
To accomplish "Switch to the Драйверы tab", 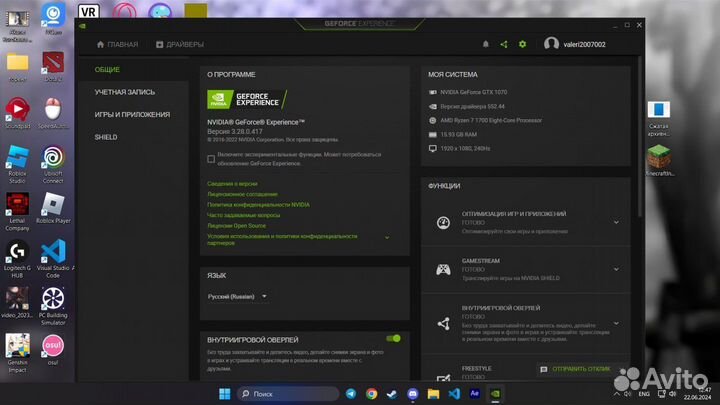I will coord(180,45).
